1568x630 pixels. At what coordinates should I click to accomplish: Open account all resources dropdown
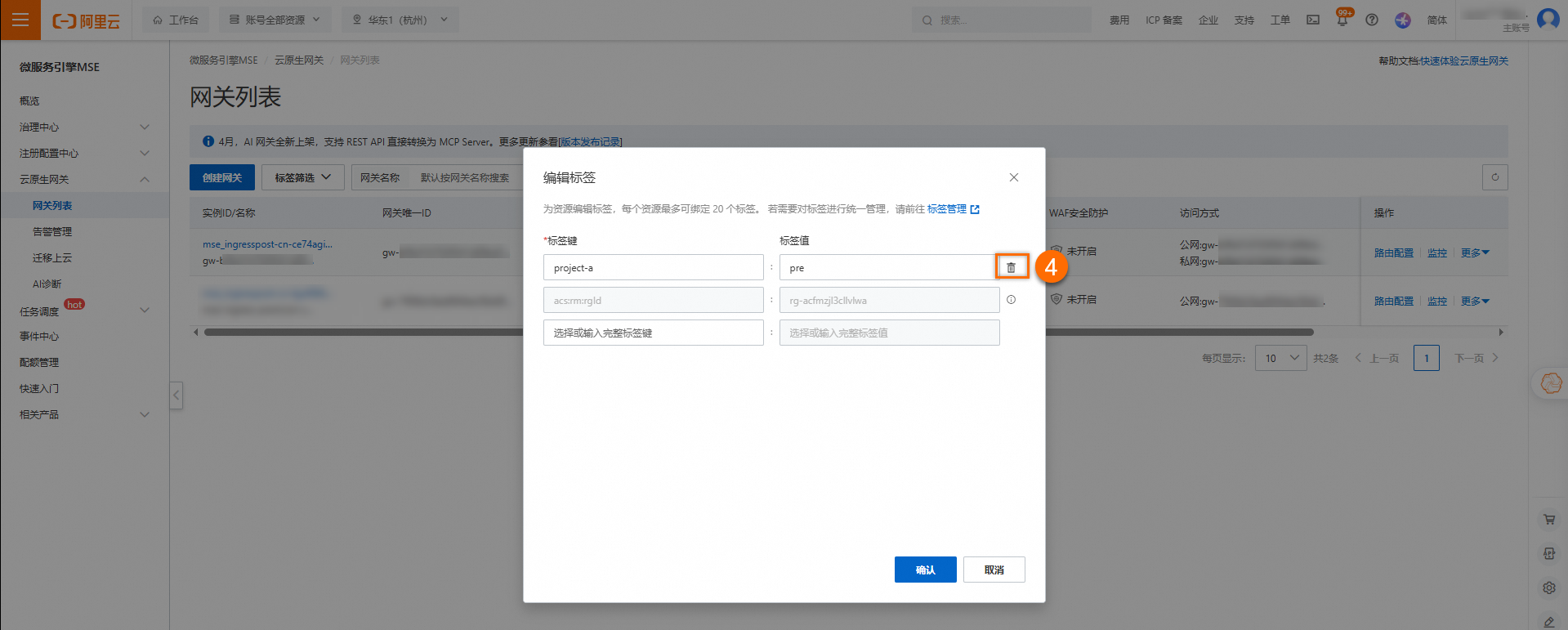(x=275, y=20)
